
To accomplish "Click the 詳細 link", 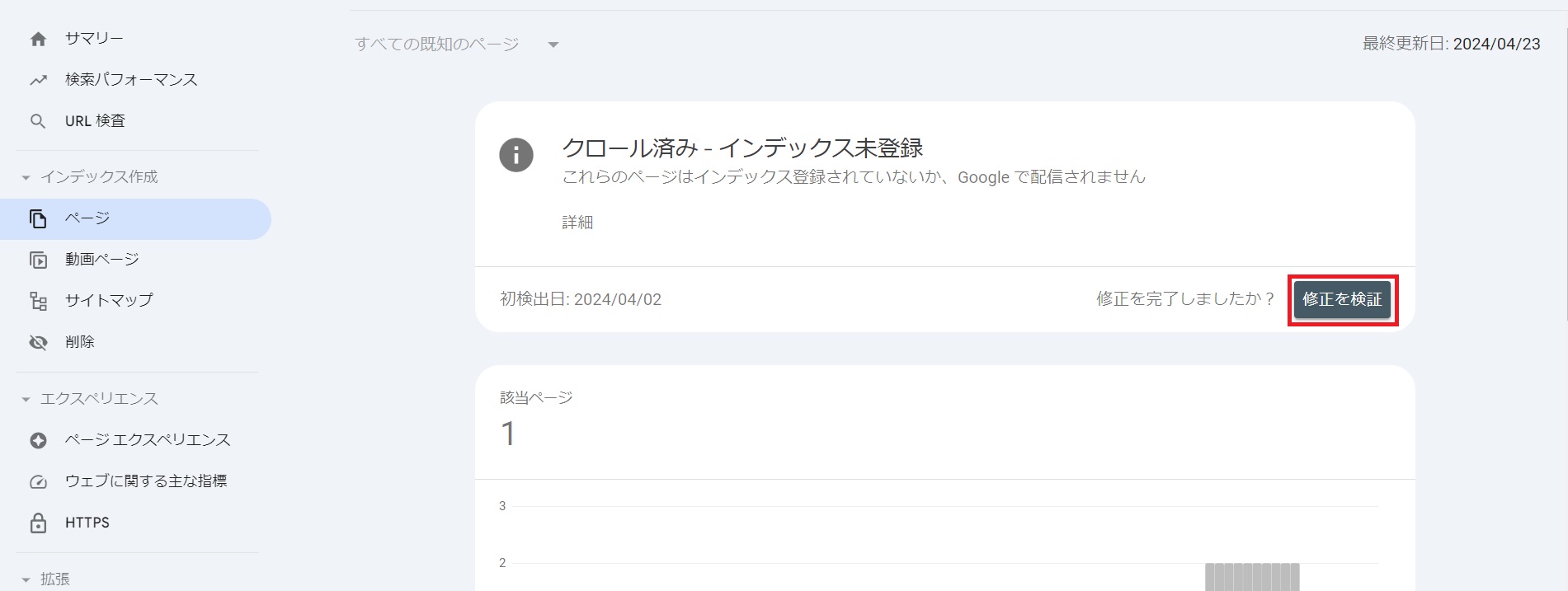I will (577, 223).
